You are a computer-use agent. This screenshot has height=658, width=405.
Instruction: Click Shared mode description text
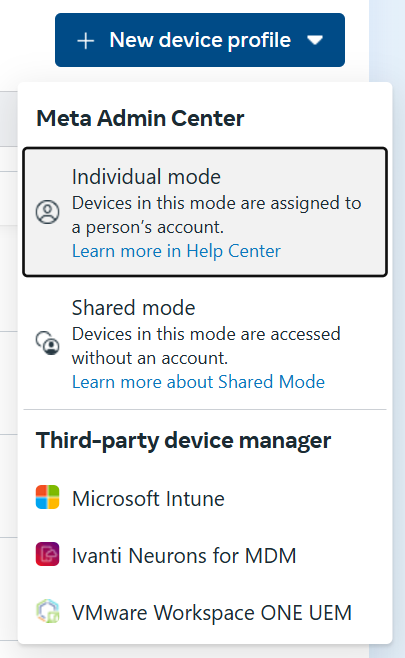(x=206, y=346)
